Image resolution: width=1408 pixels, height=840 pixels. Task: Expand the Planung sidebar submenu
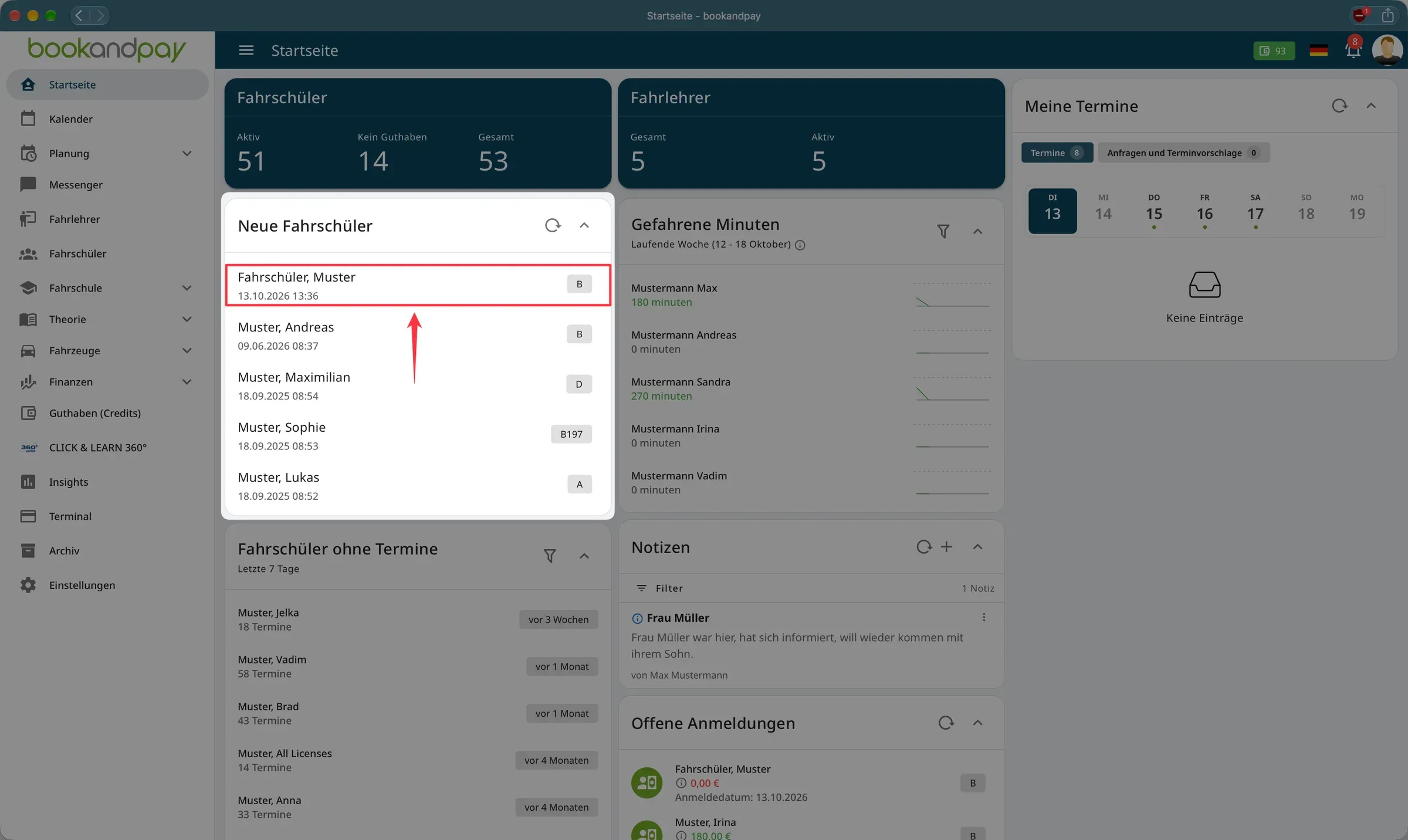(187, 154)
